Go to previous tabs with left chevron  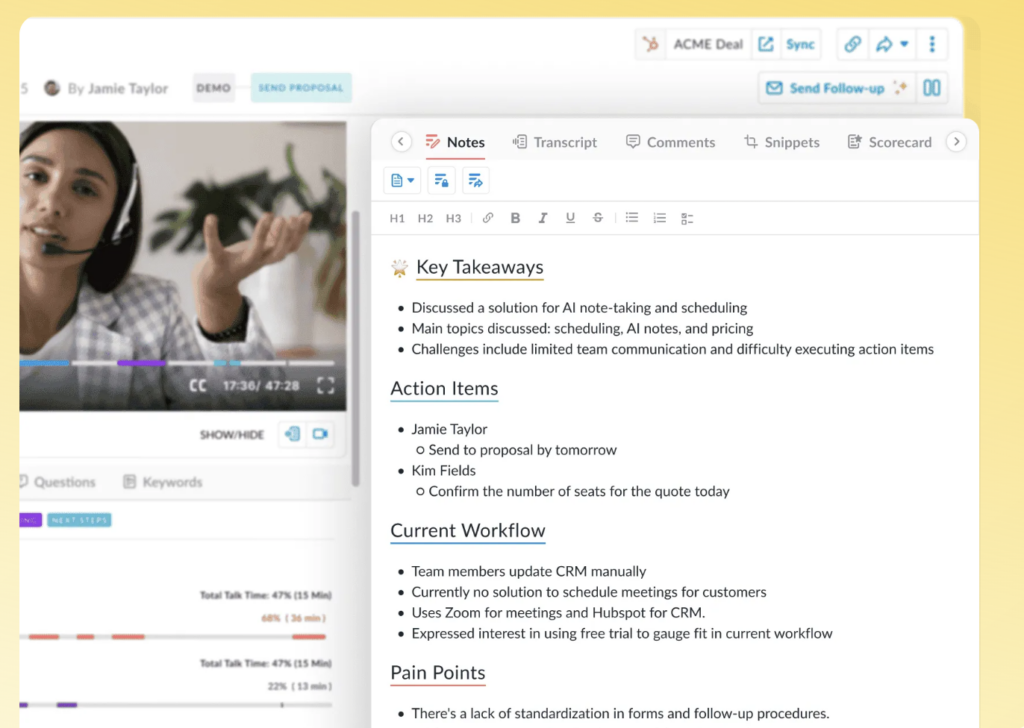401,142
